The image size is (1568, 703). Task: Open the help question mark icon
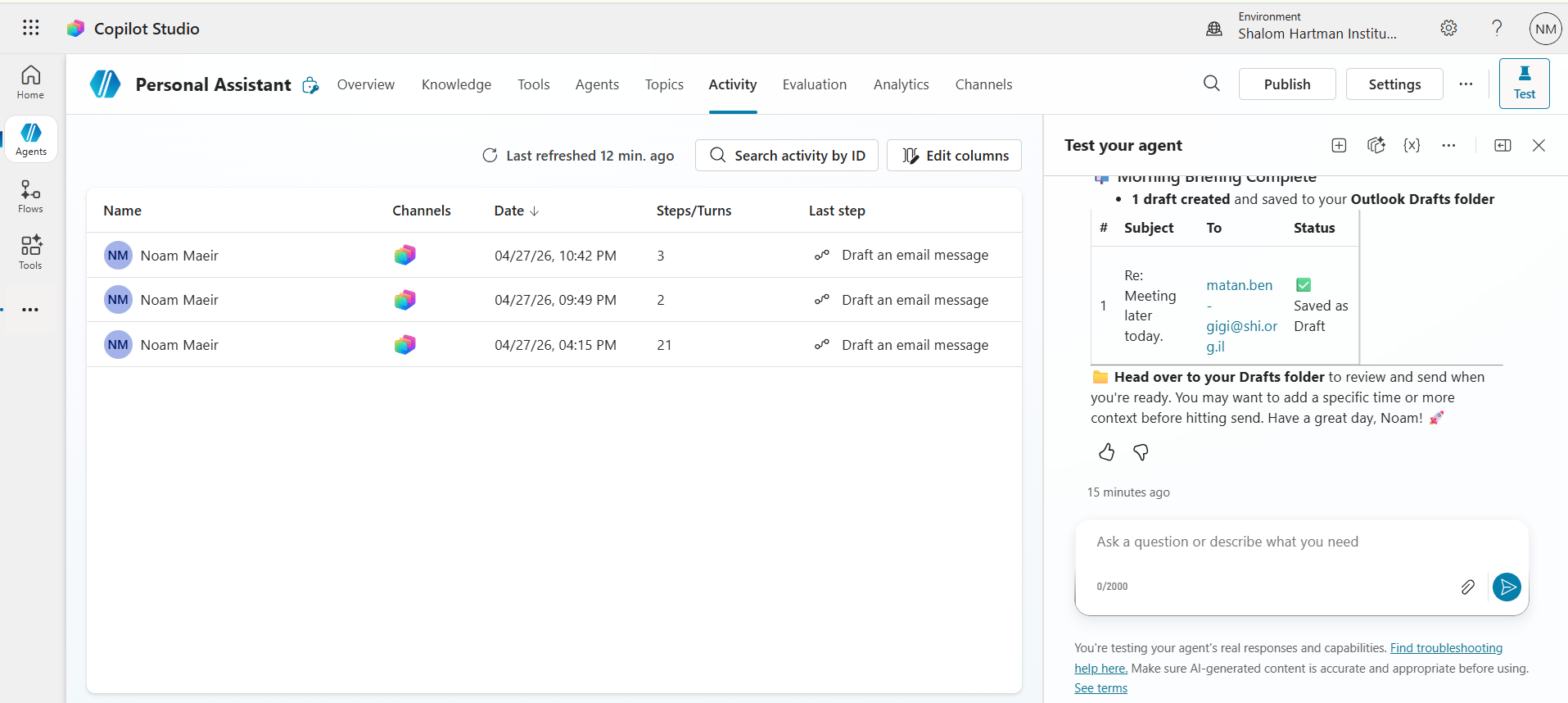(x=1497, y=28)
